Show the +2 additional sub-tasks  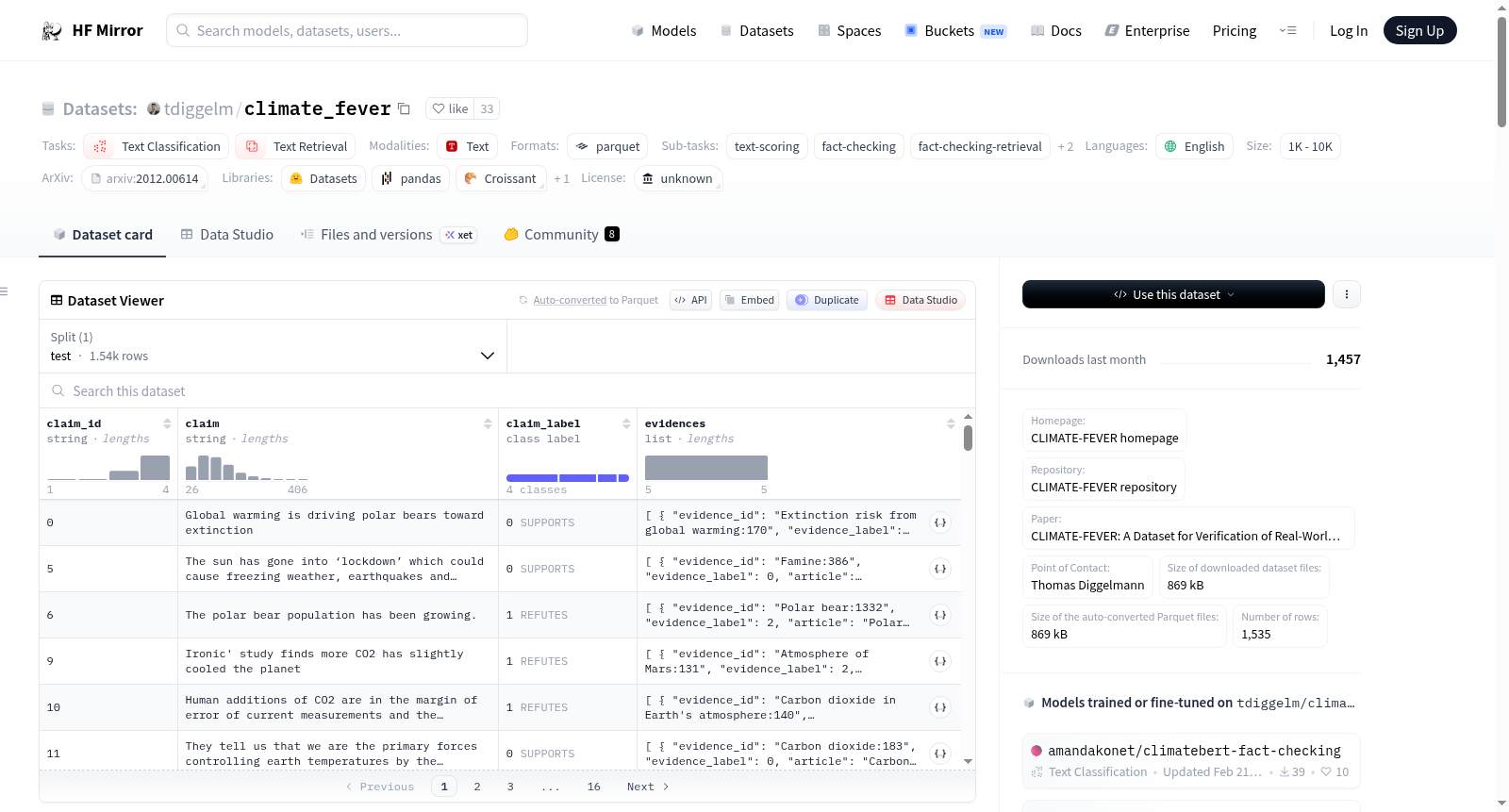(x=1066, y=146)
